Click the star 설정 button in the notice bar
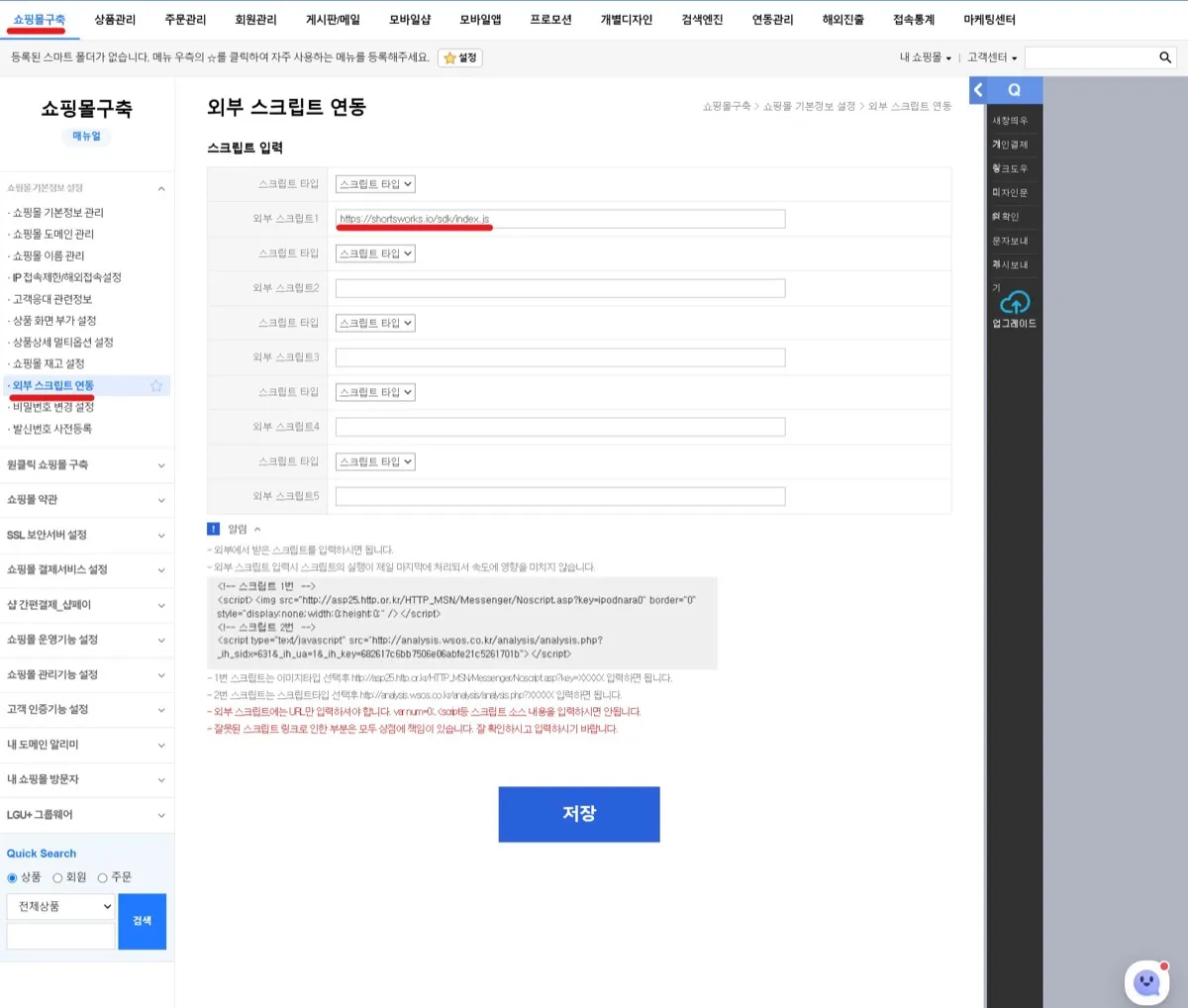The image size is (1188, 1008). pyautogui.click(x=460, y=57)
